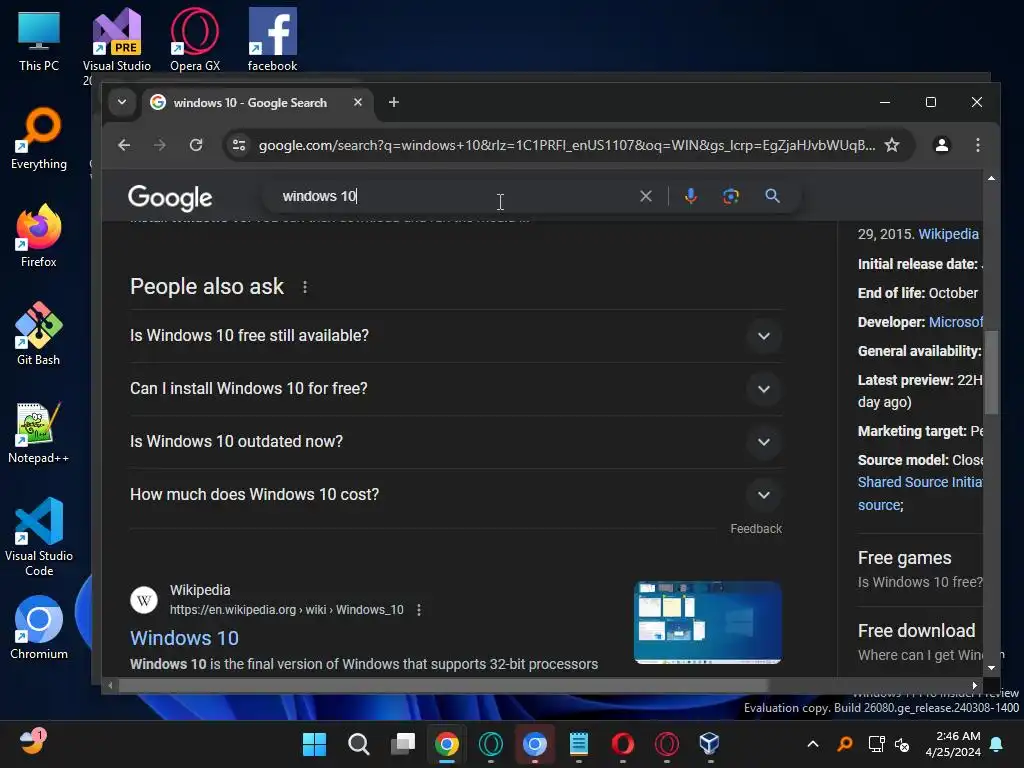The image size is (1024, 768).
Task: Open the Windows 10 Wikipedia result link
Action: point(184,638)
